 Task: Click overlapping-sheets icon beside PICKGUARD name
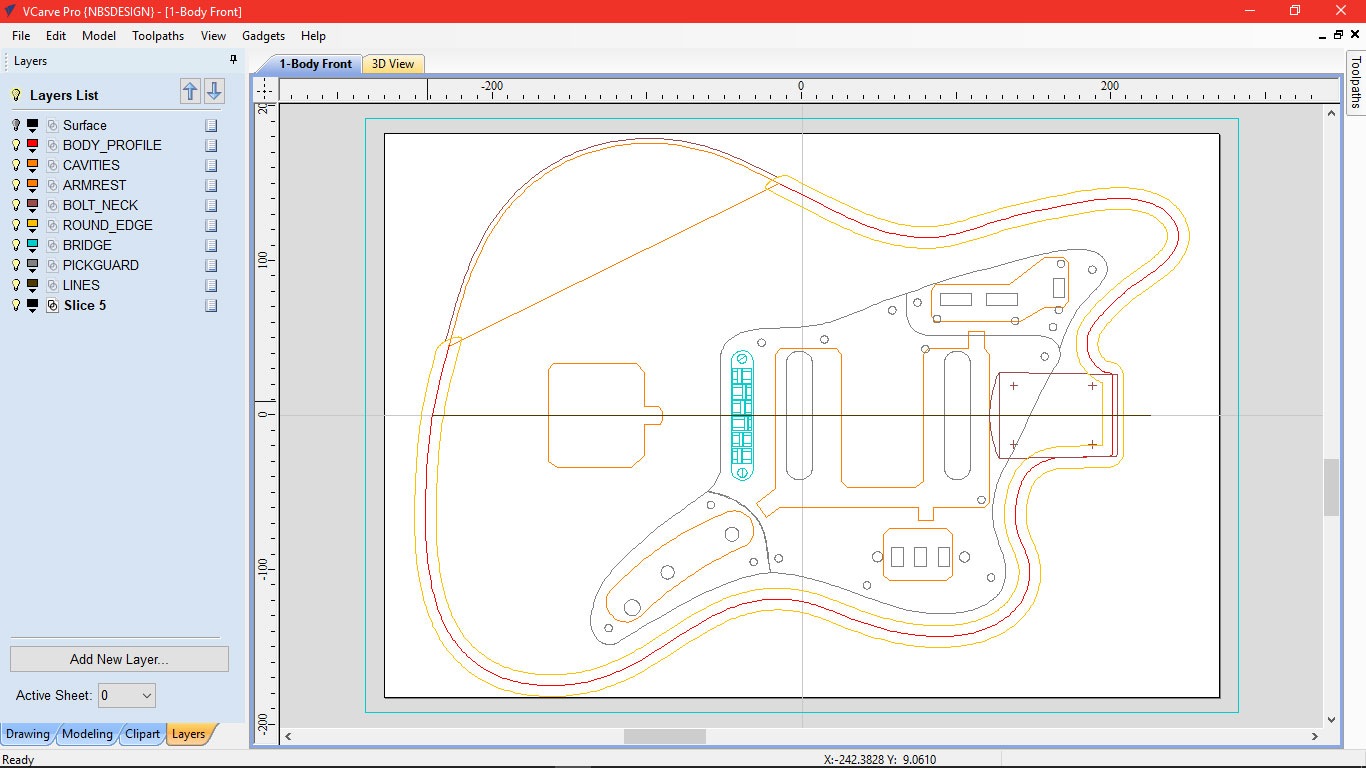52,266
